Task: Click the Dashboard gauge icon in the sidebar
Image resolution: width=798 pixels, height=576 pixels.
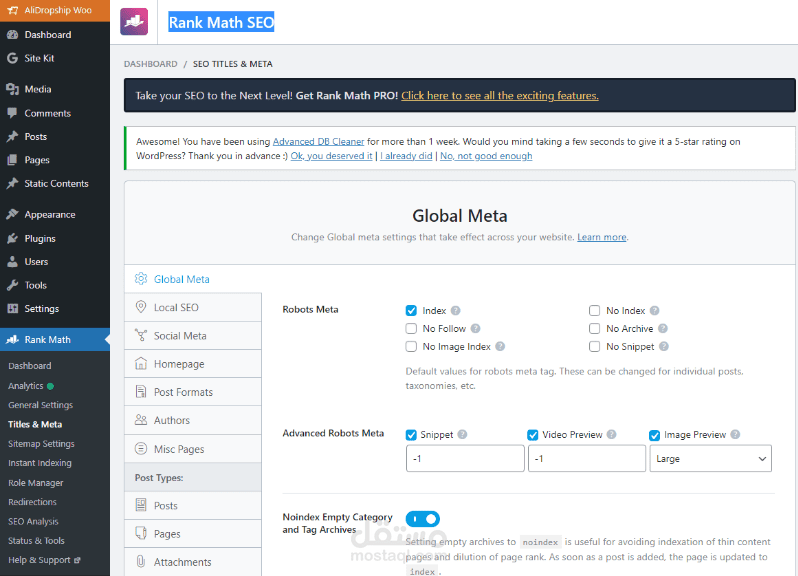Action: (13, 35)
